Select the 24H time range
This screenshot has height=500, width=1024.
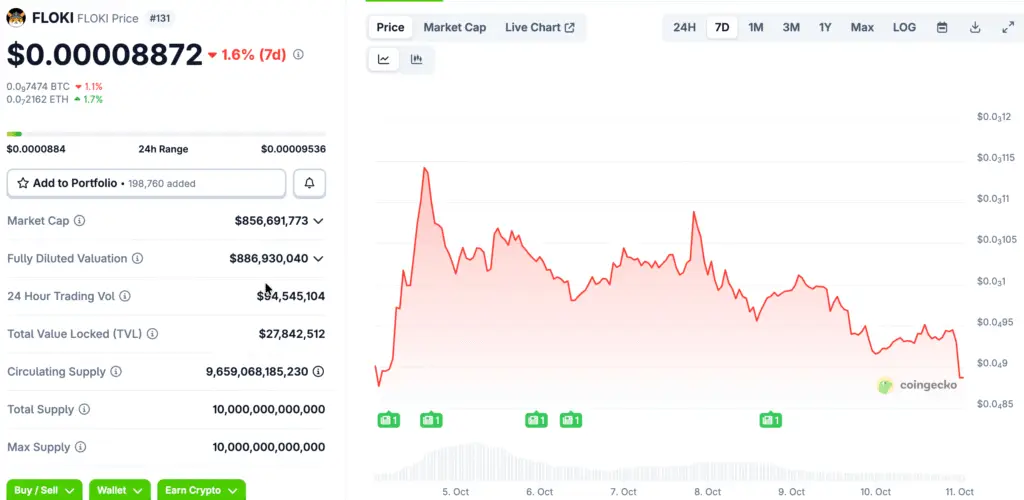(x=684, y=27)
